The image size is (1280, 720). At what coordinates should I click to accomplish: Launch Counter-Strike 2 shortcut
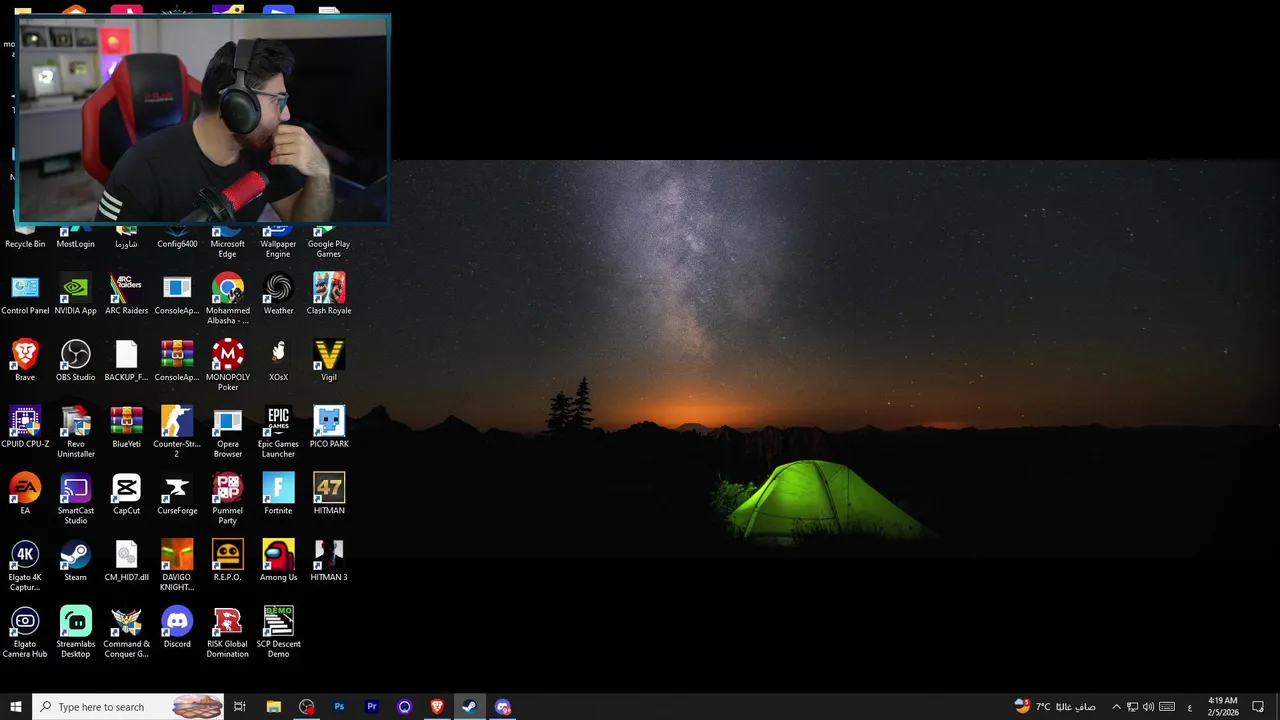pyautogui.click(x=177, y=432)
